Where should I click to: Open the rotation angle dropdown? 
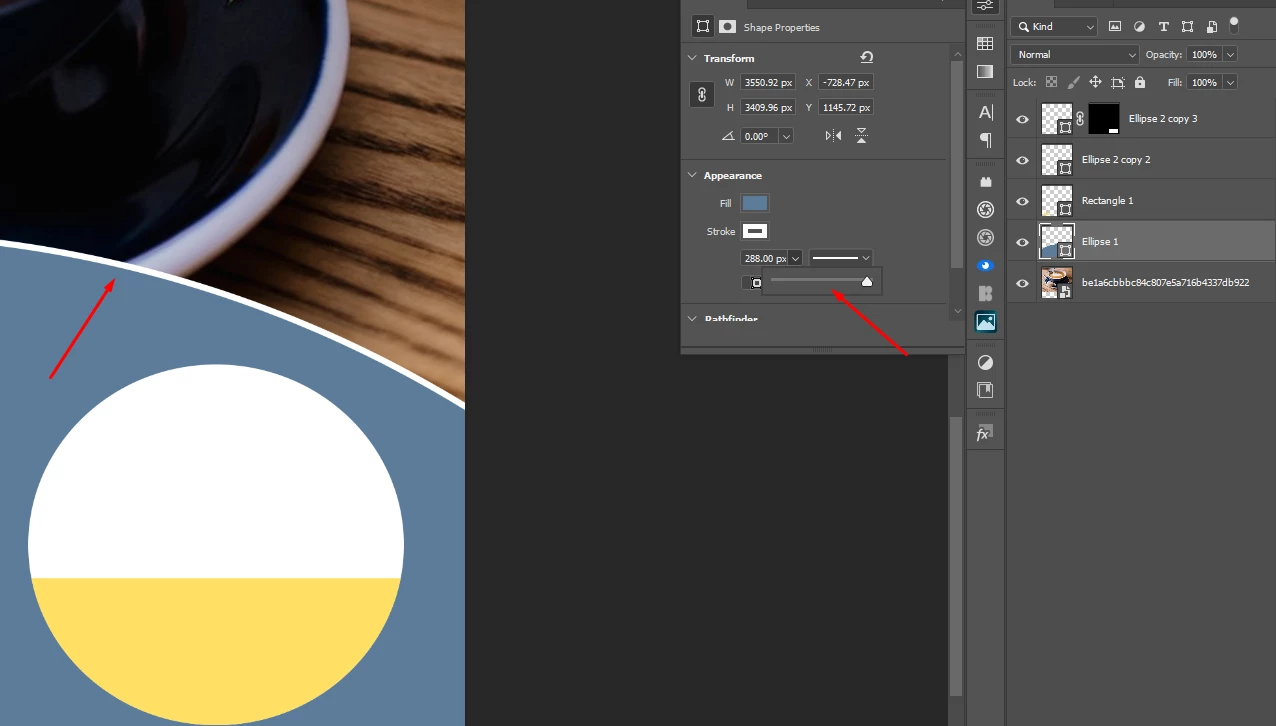(786, 136)
